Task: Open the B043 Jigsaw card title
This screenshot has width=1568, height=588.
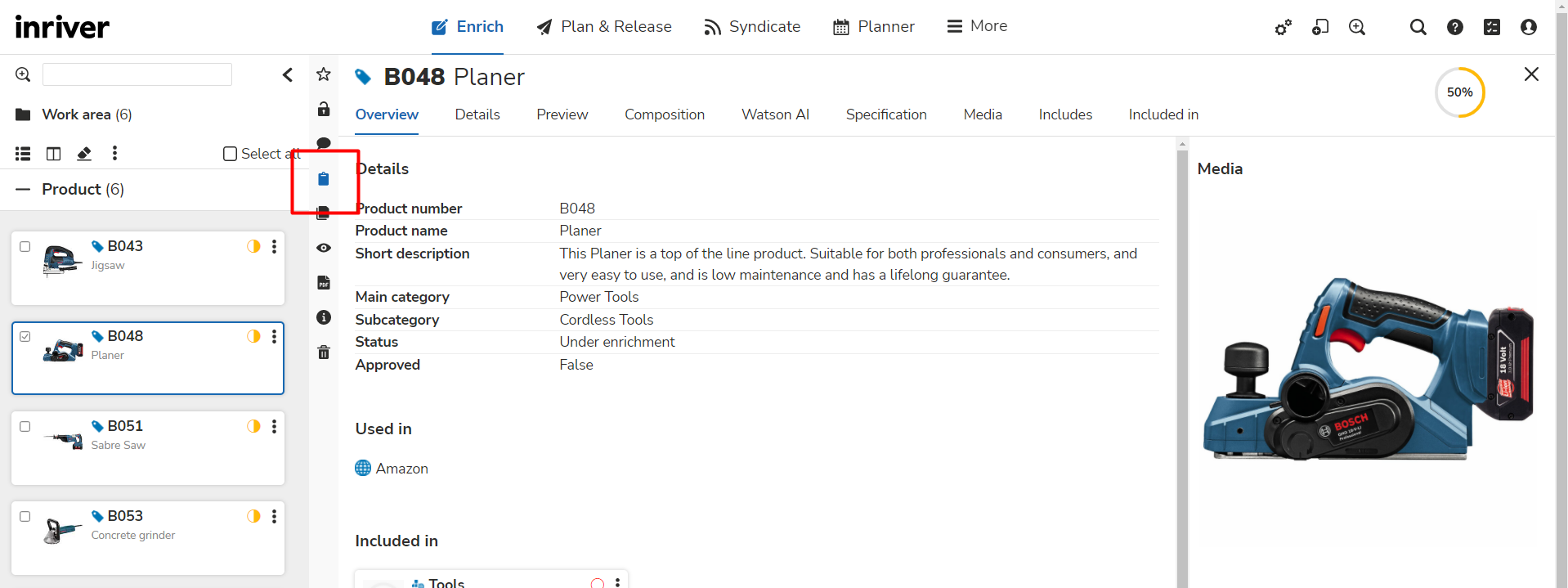Action: tap(125, 246)
